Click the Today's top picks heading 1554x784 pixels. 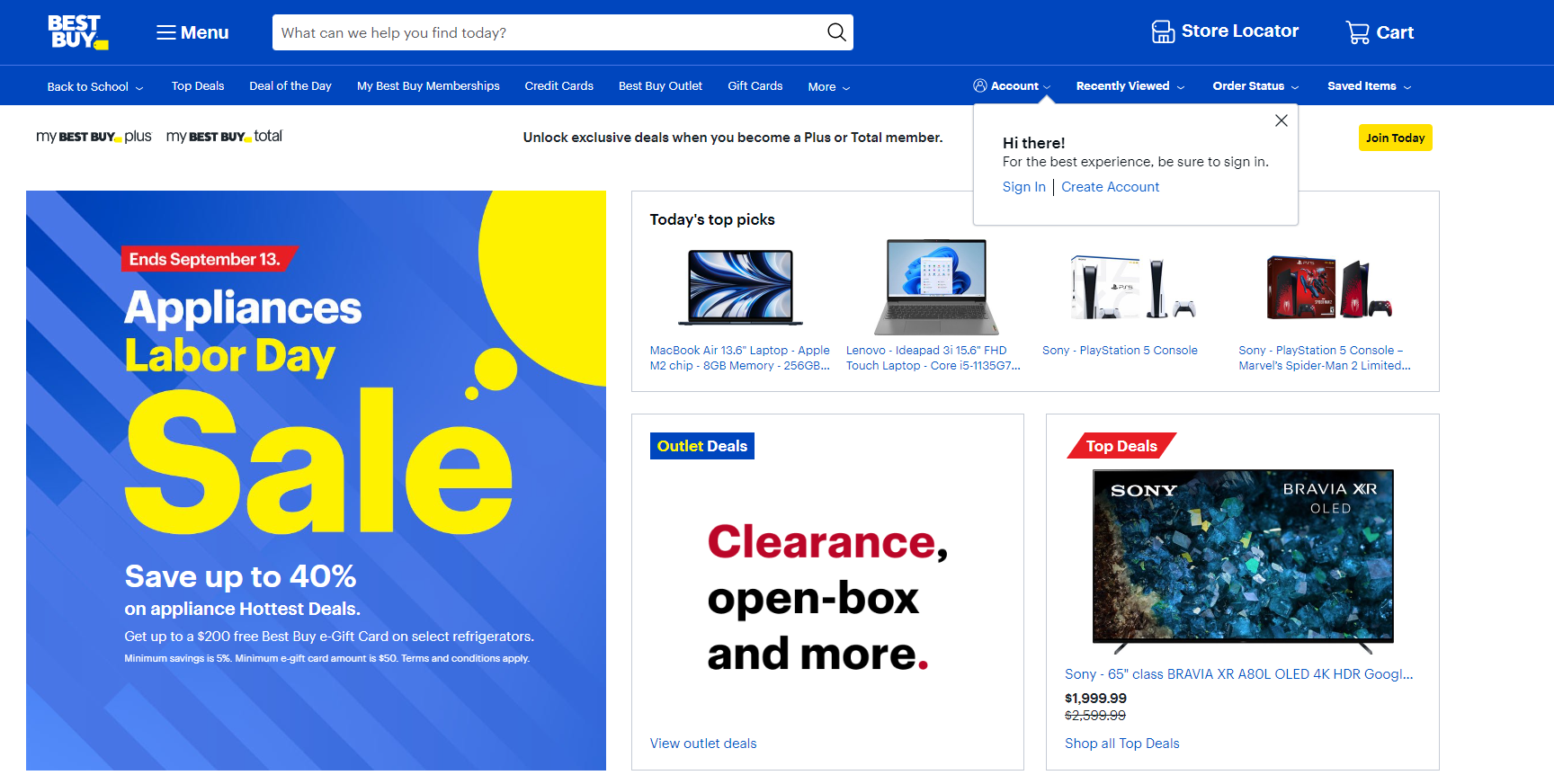click(712, 219)
